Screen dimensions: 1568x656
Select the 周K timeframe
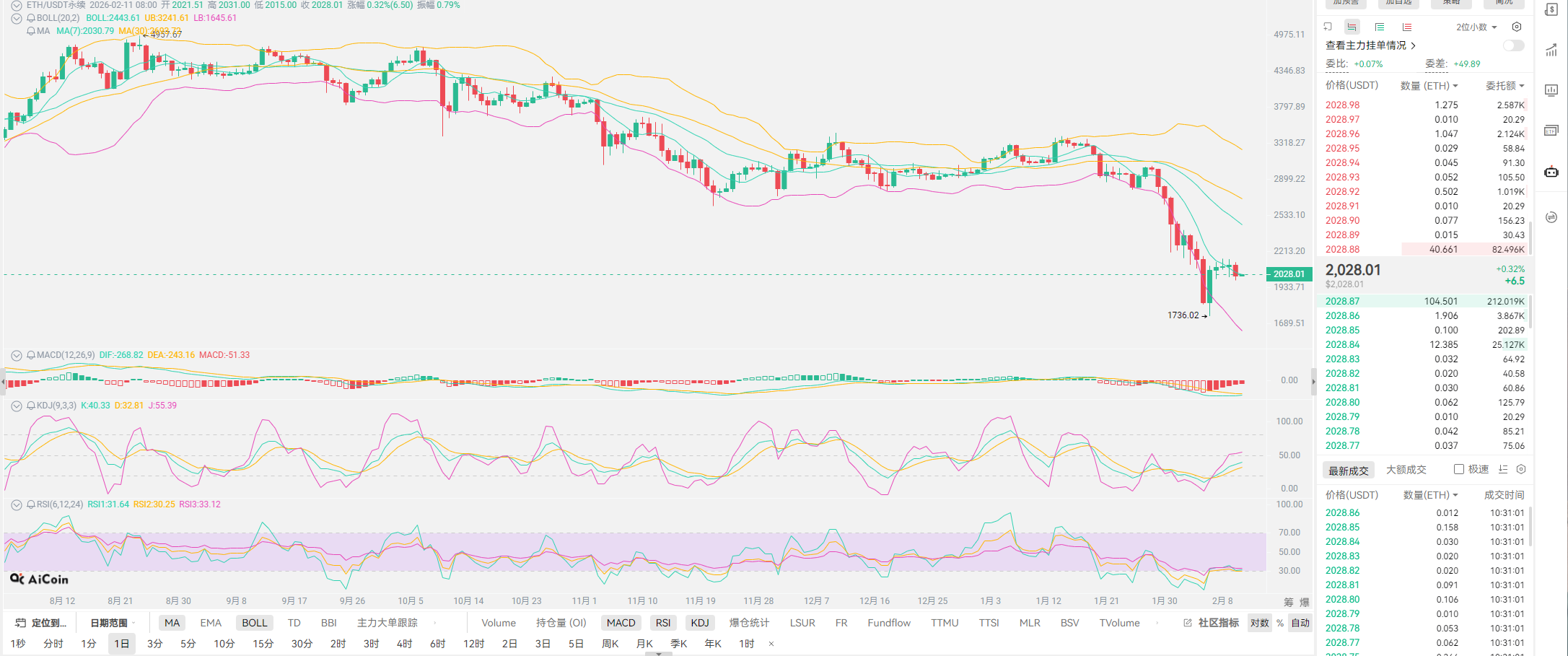click(610, 644)
